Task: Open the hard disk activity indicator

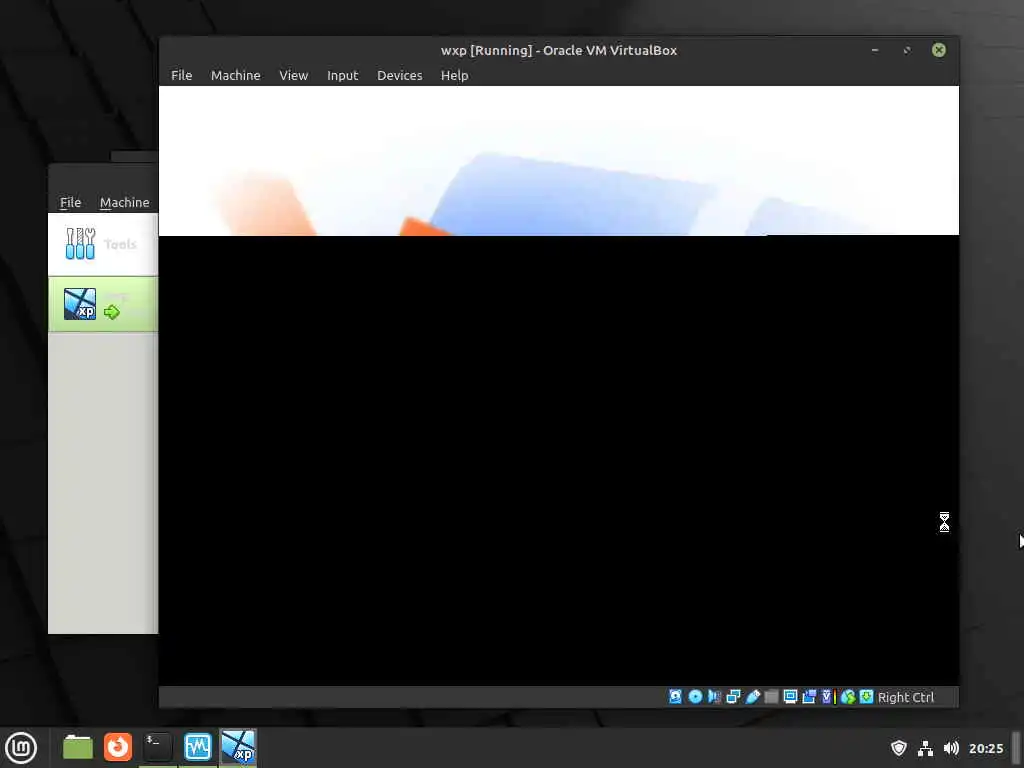Action: pos(675,697)
